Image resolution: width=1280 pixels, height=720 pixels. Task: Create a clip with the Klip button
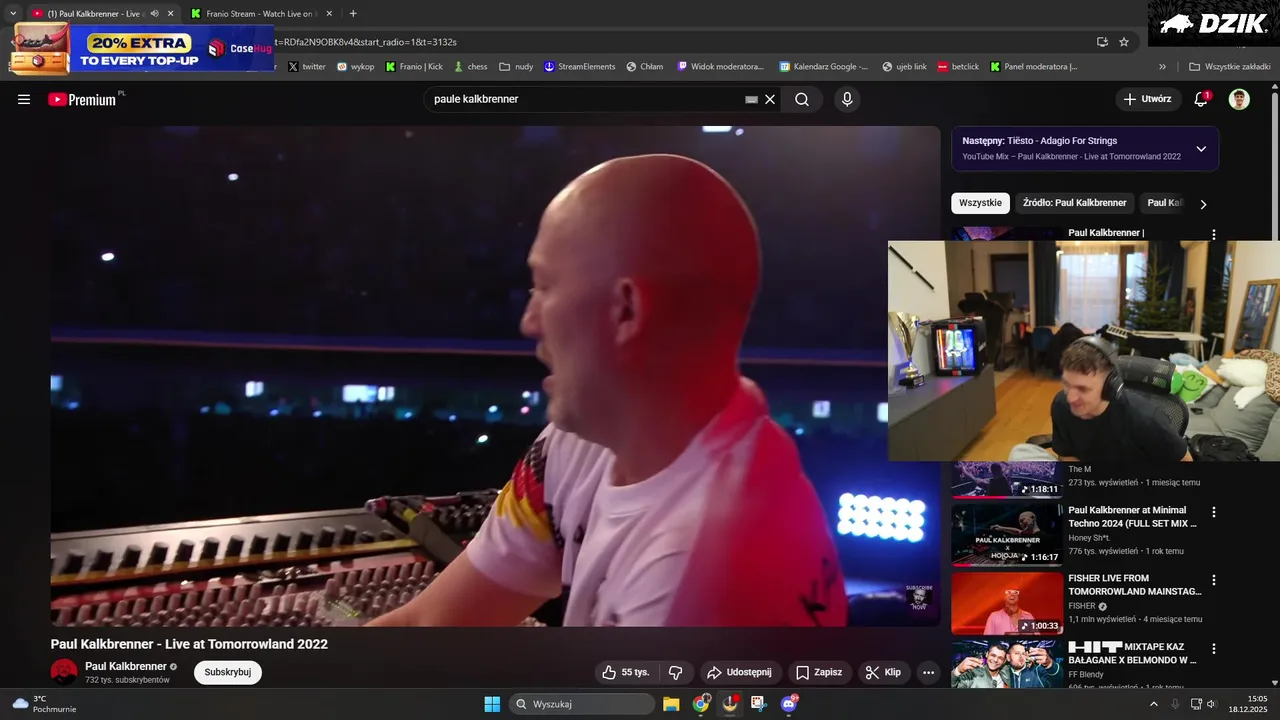click(883, 672)
